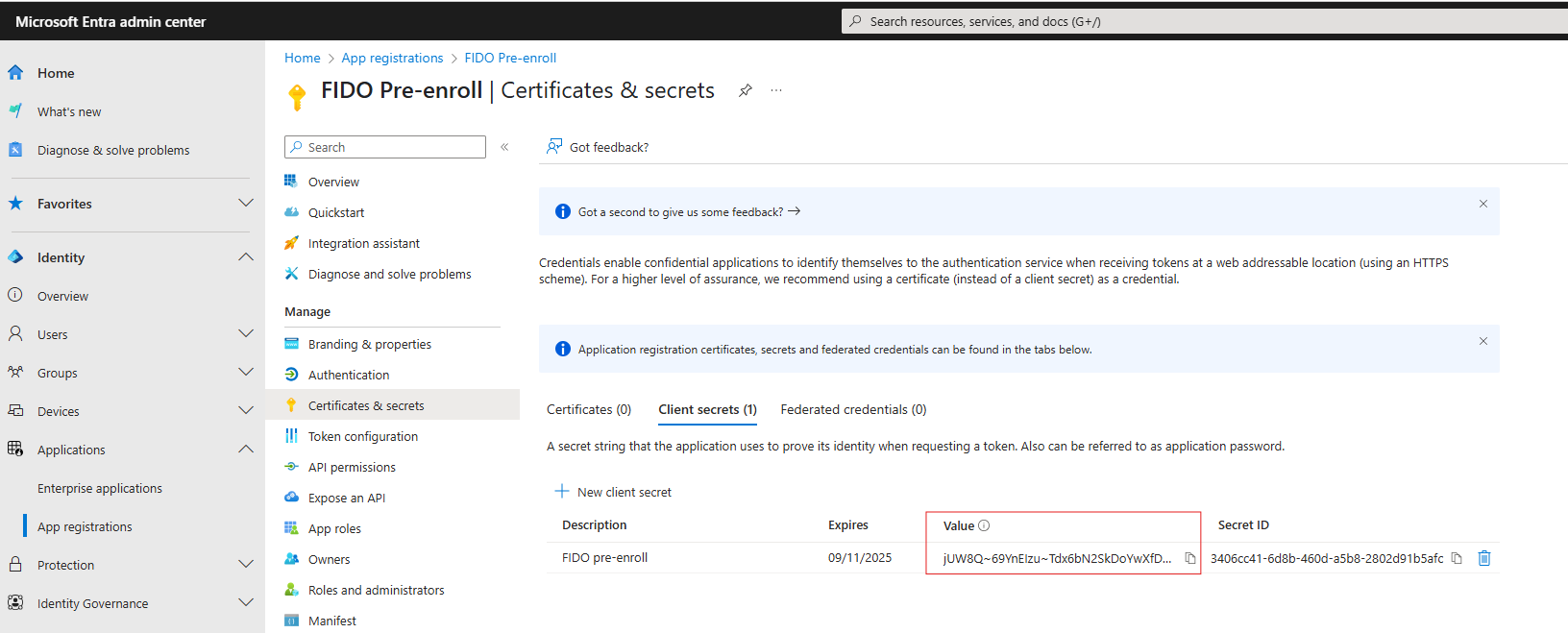Screen dimensions: 1568x633
Task: Click the Token configuration icon
Action: click(x=291, y=436)
